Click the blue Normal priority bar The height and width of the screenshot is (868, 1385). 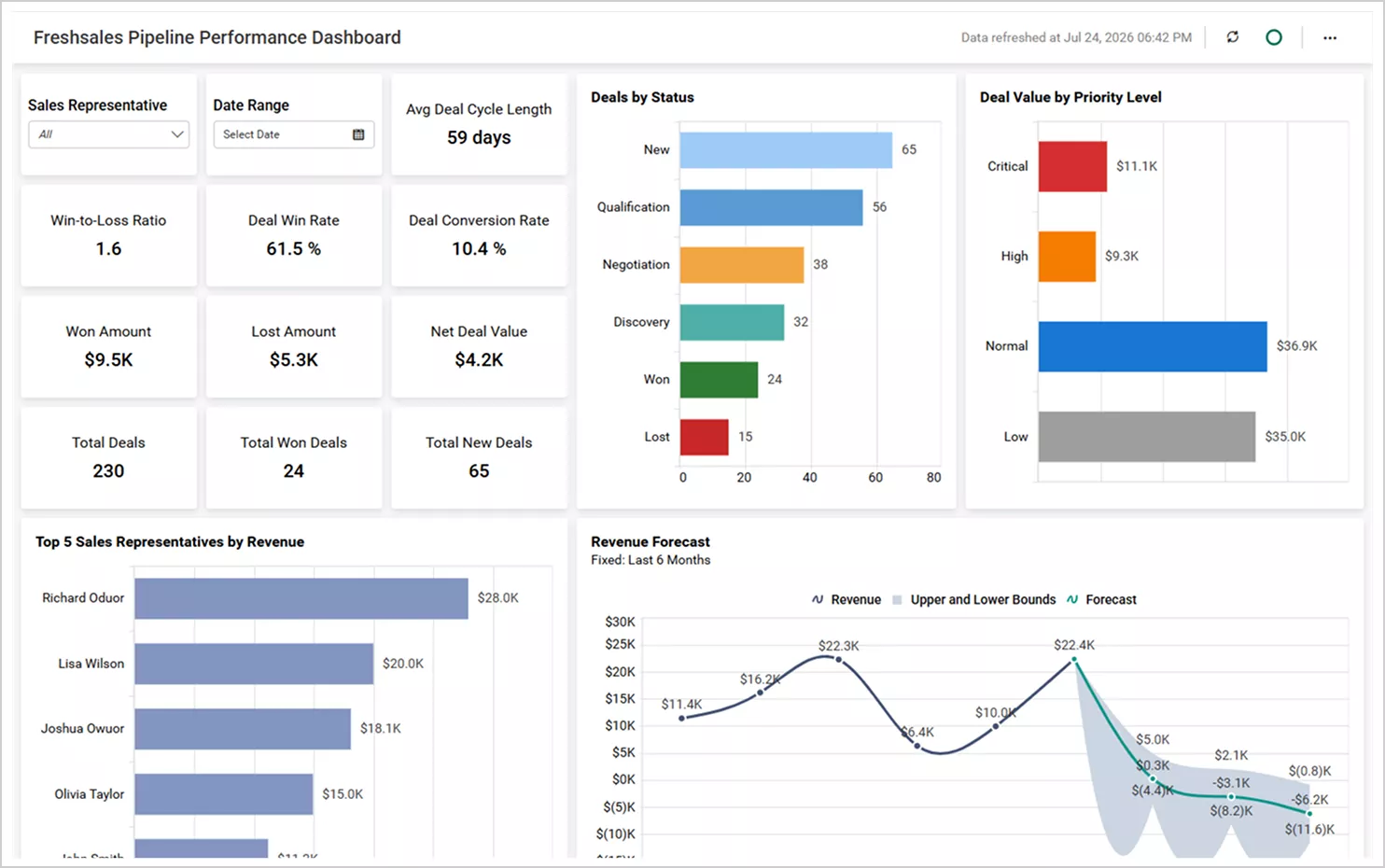pyautogui.click(x=1153, y=346)
